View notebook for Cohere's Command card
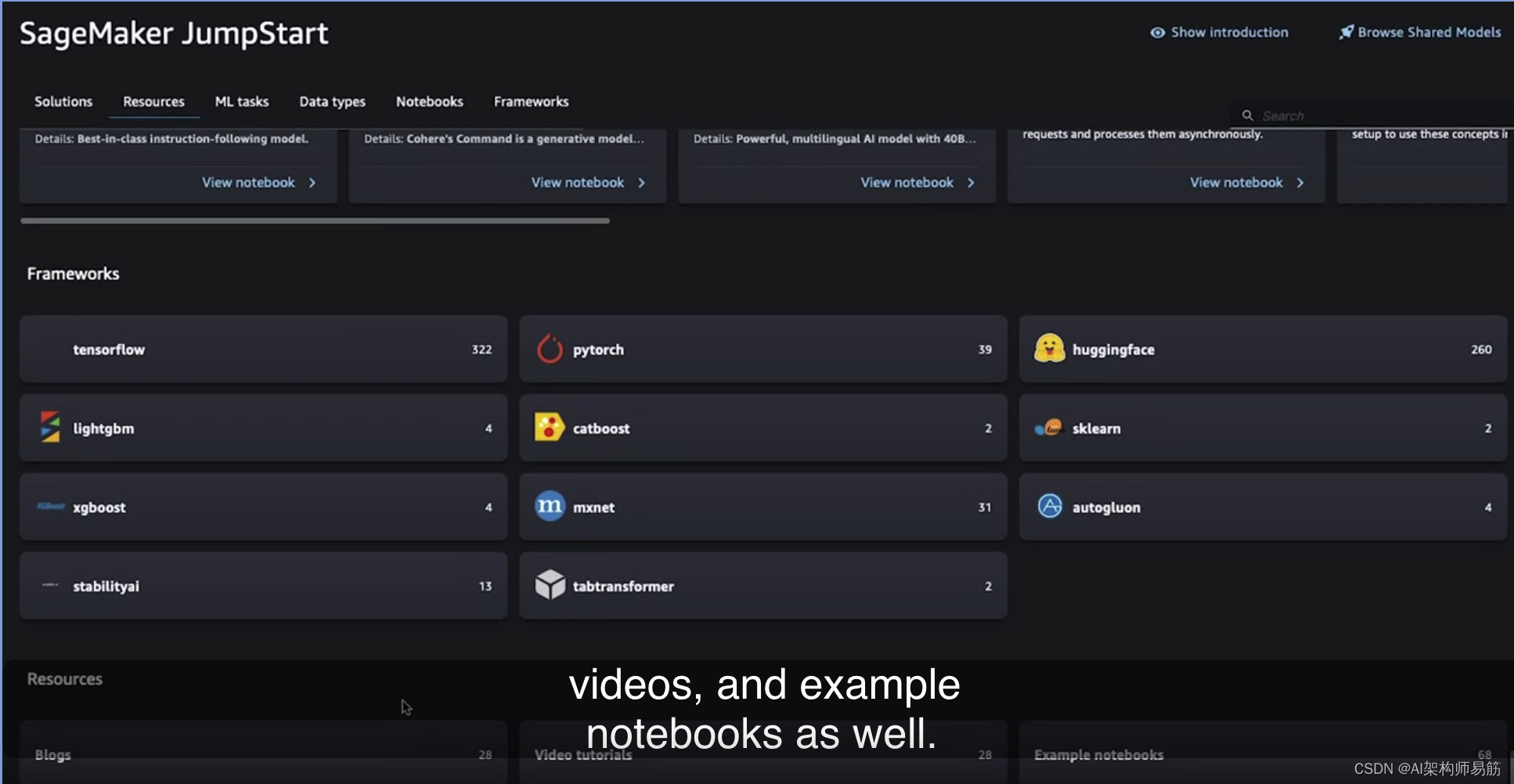The width and height of the screenshot is (1514, 784). [578, 182]
